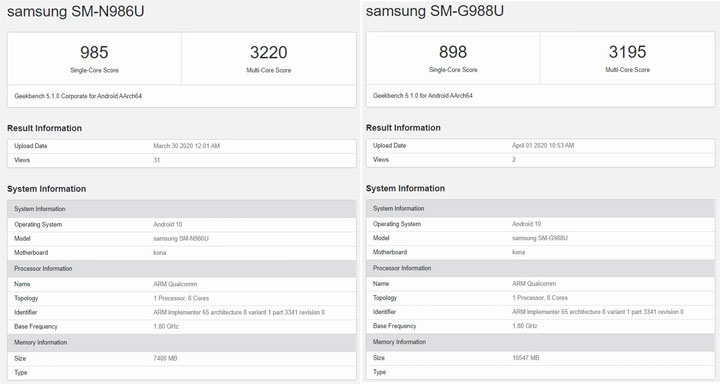The image size is (720, 384).
Task: Click Processor Information header in SM-G988U table
Action: click(x=540, y=268)
